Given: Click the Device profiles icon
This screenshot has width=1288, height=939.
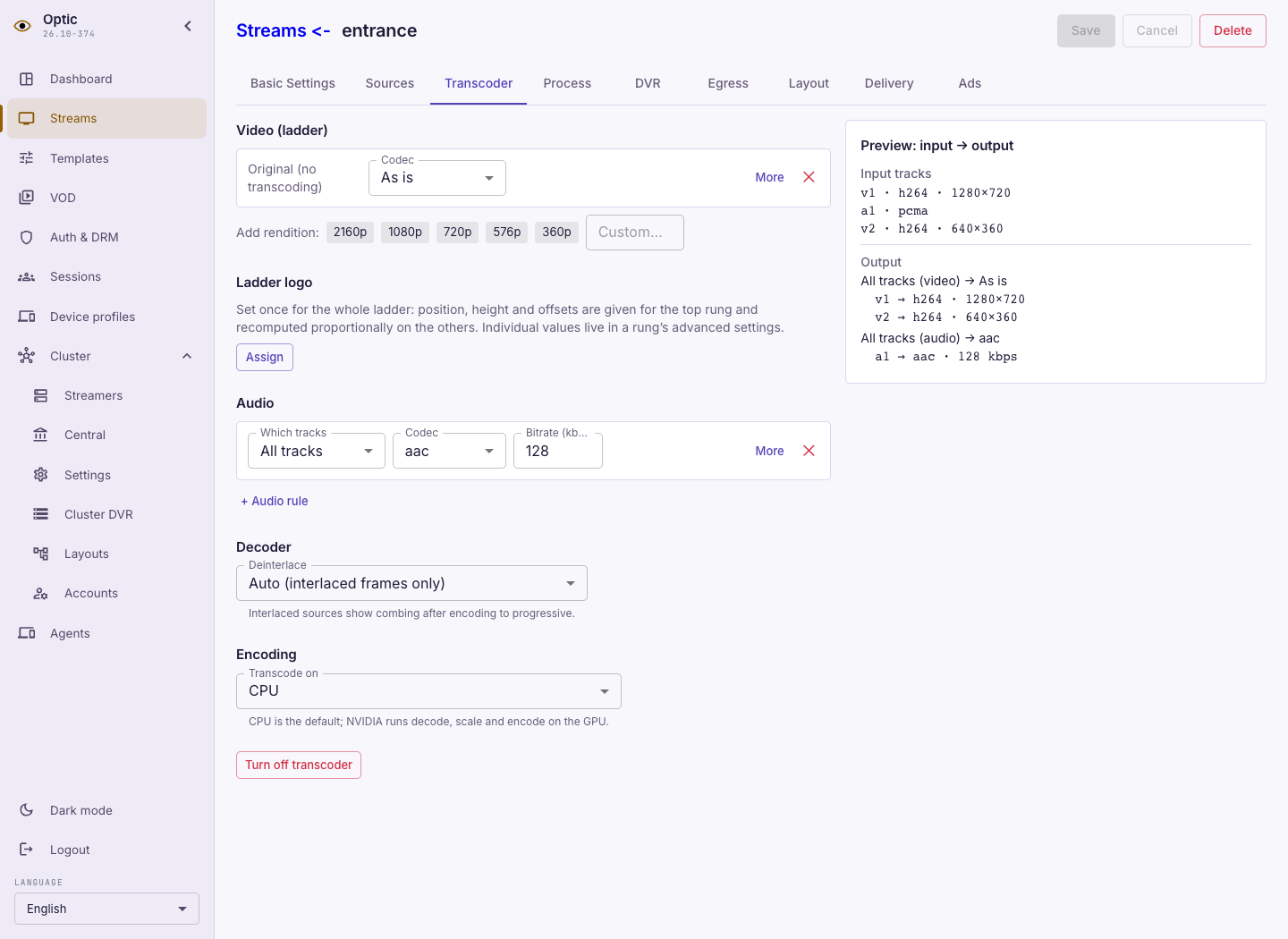Looking at the screenshot, I should pyautogui.click(x=27, y=317).
